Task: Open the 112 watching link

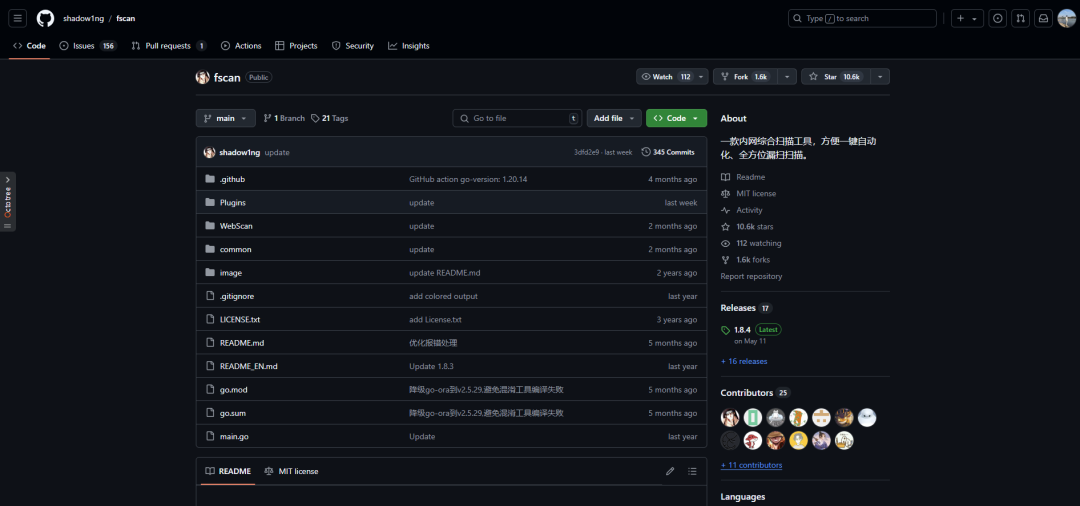Action: [x=751, y=243]
